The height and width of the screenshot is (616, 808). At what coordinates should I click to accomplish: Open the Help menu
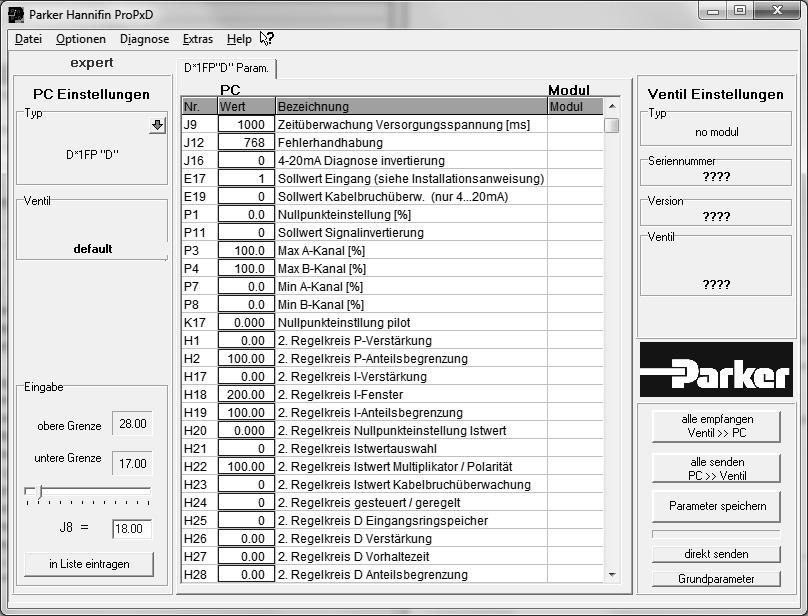click(239, 39)
